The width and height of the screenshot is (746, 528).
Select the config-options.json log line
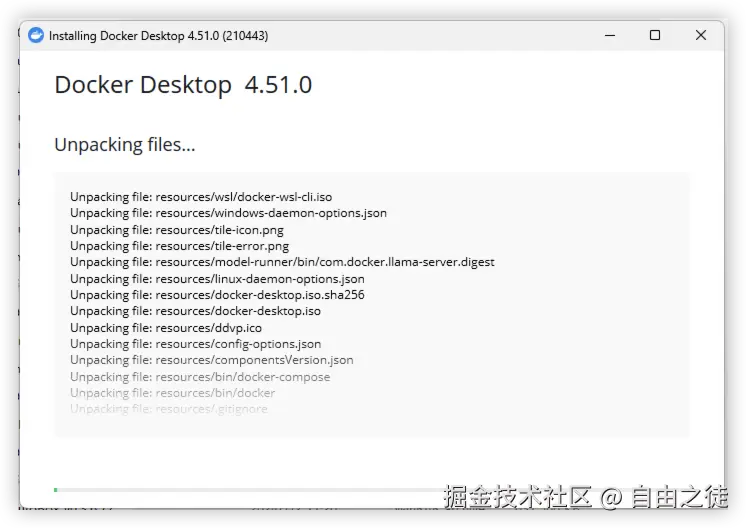click(x=196, y=344)
